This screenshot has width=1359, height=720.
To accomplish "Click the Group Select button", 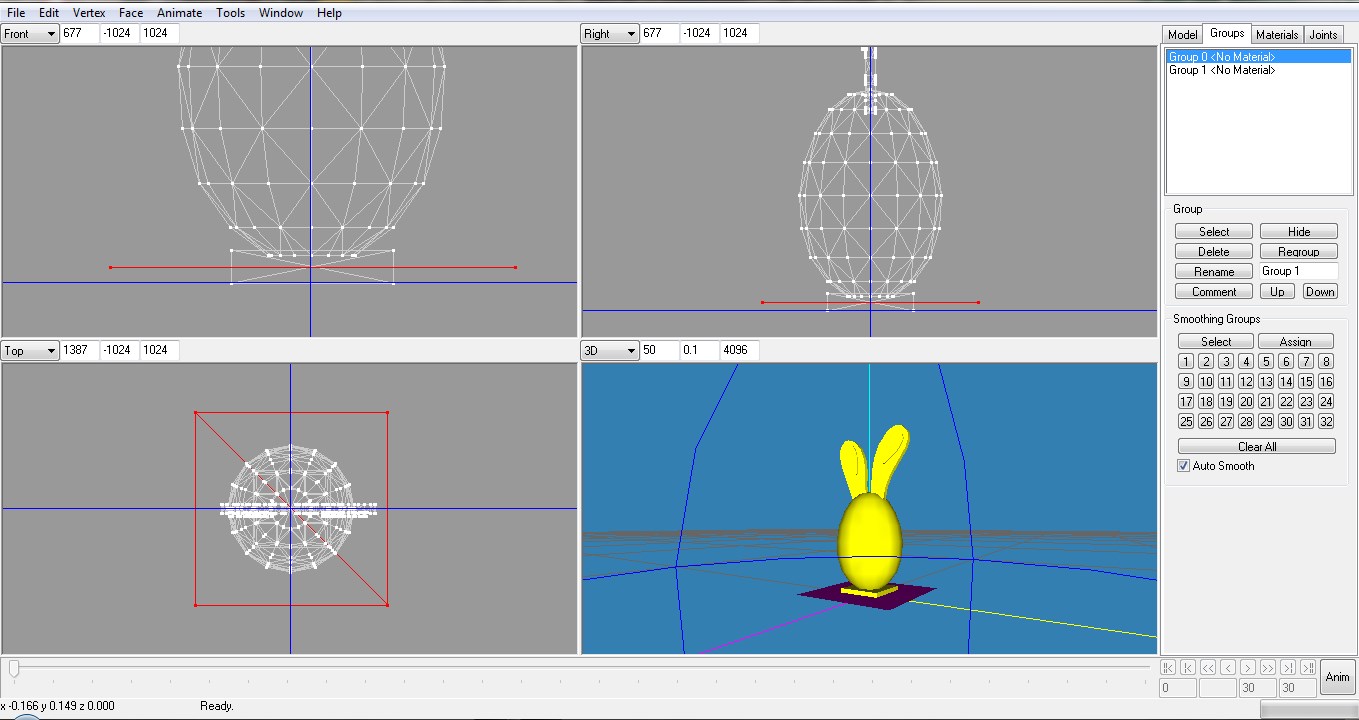I will point(1214,231).
